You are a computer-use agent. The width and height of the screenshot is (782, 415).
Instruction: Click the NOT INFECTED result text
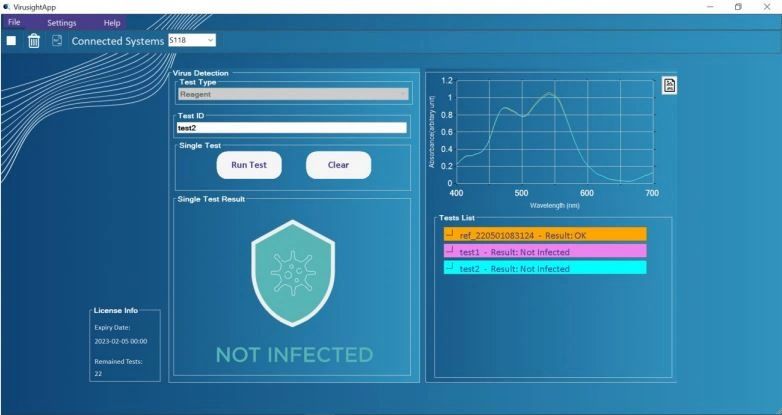pyautogui.click(x=294, y=355)
